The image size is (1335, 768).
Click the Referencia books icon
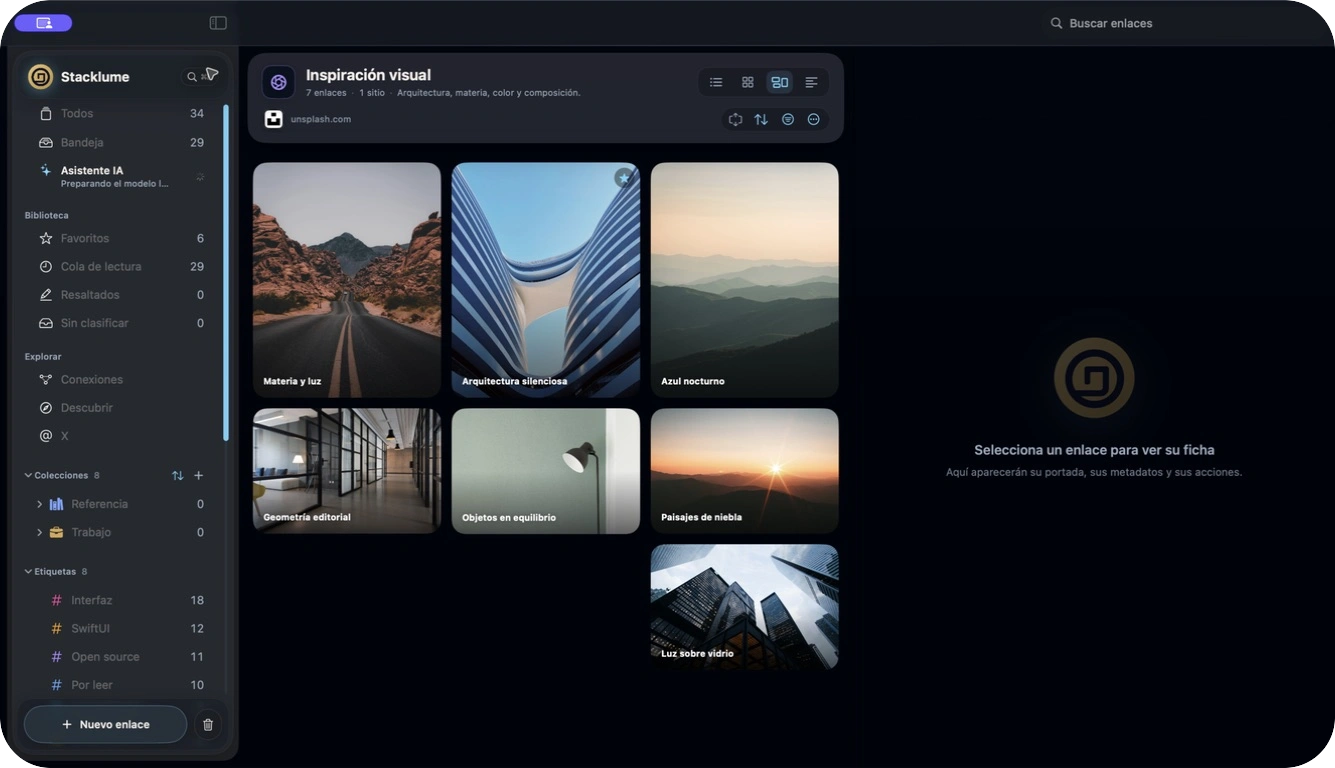point(56,504)
